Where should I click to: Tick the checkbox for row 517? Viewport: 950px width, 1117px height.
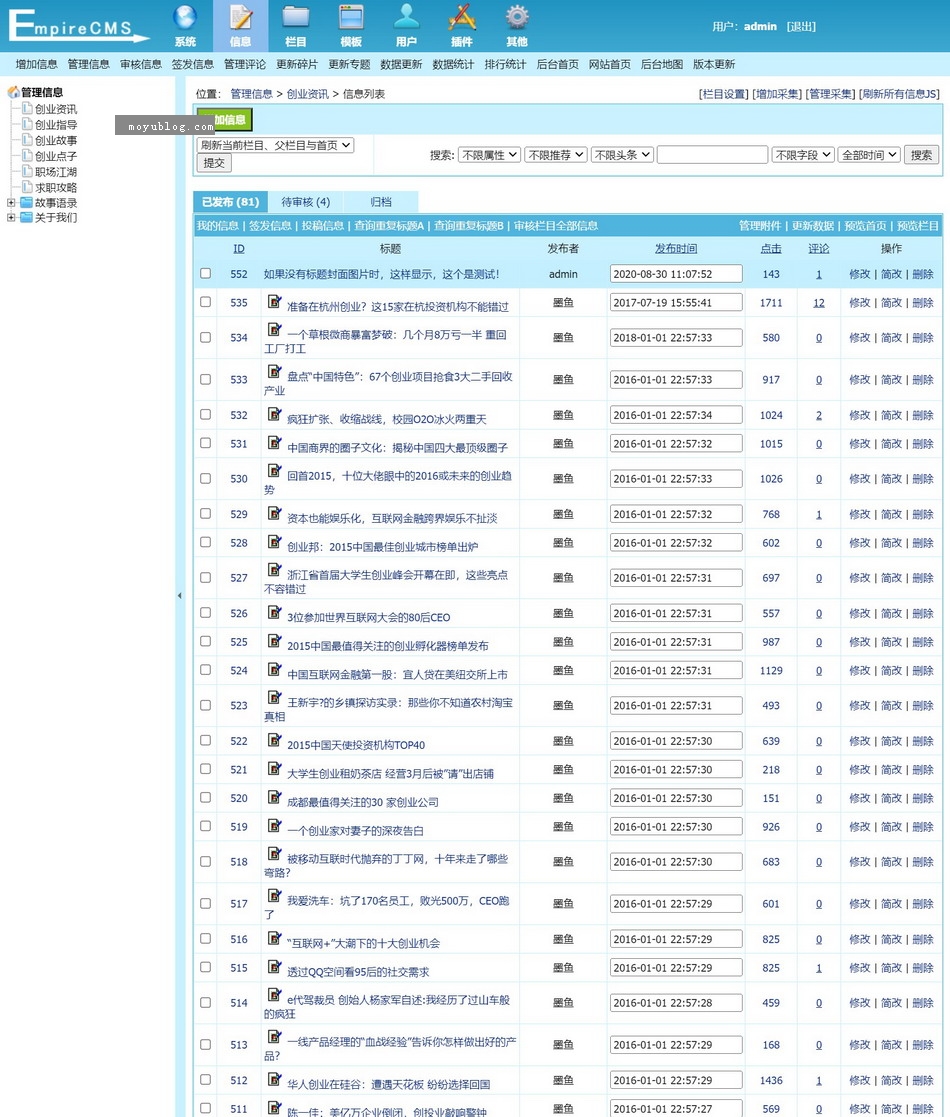coord(206,903)
